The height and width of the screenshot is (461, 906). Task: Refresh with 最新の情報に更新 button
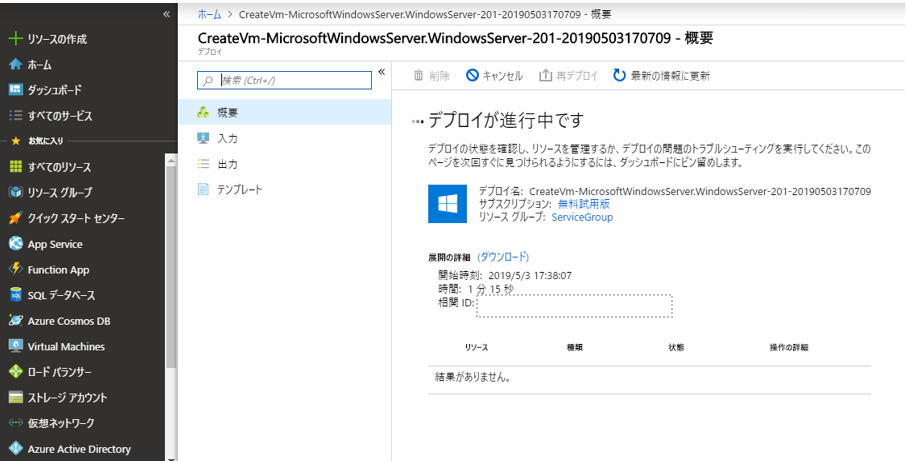pos(662,76)
